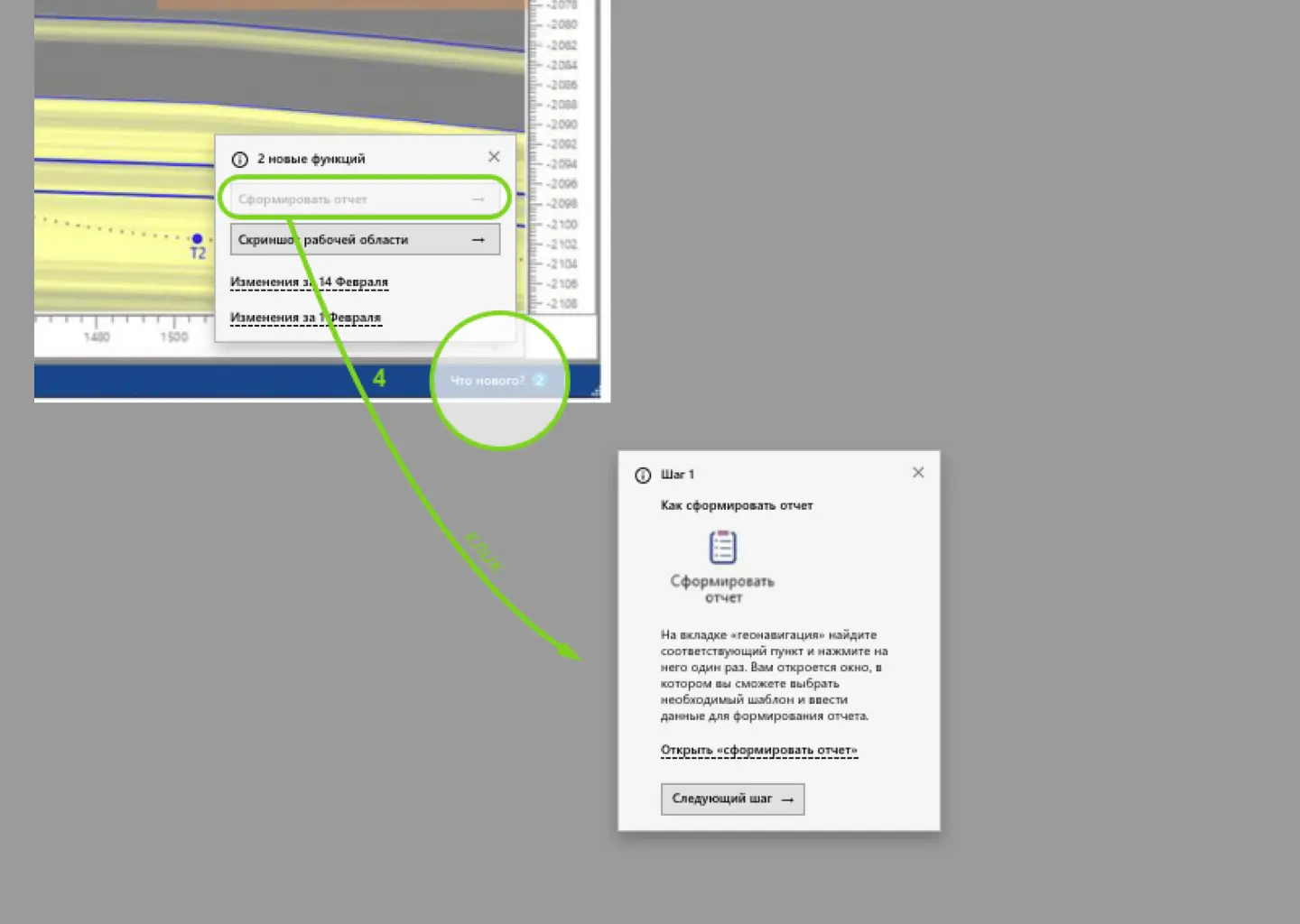Close the '2 новые функций' popup
Image resolution: width=1300 pixels, height=924 pixels.
point(494,157)
